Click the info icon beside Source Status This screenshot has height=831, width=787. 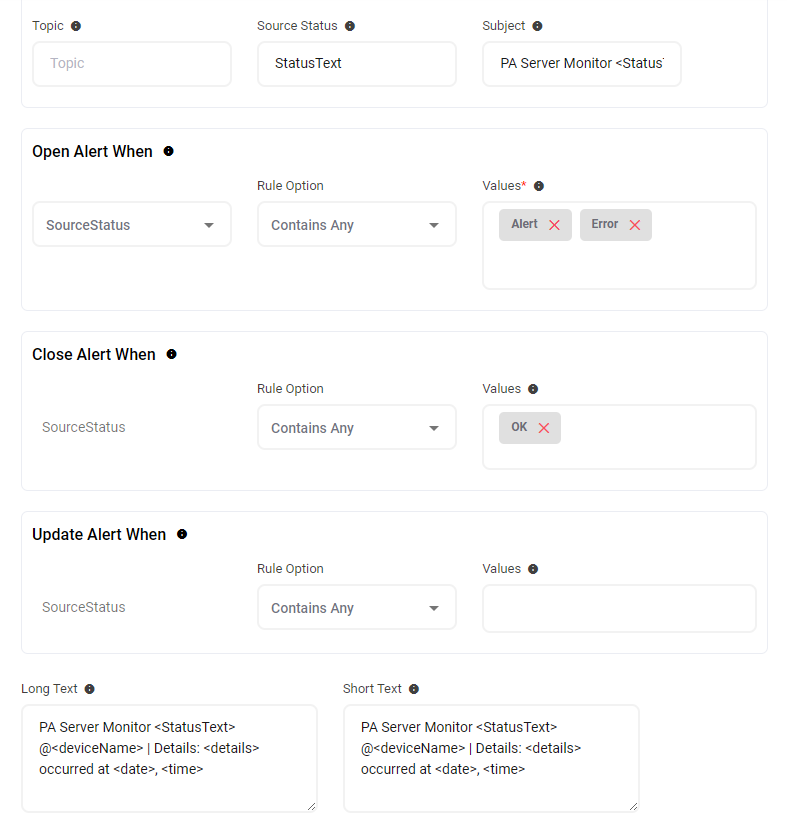(349, 26)
